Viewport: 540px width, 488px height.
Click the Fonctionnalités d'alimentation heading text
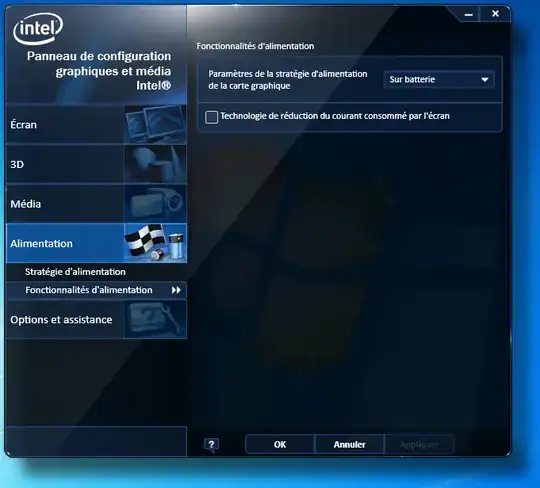(x=255, y=46)
